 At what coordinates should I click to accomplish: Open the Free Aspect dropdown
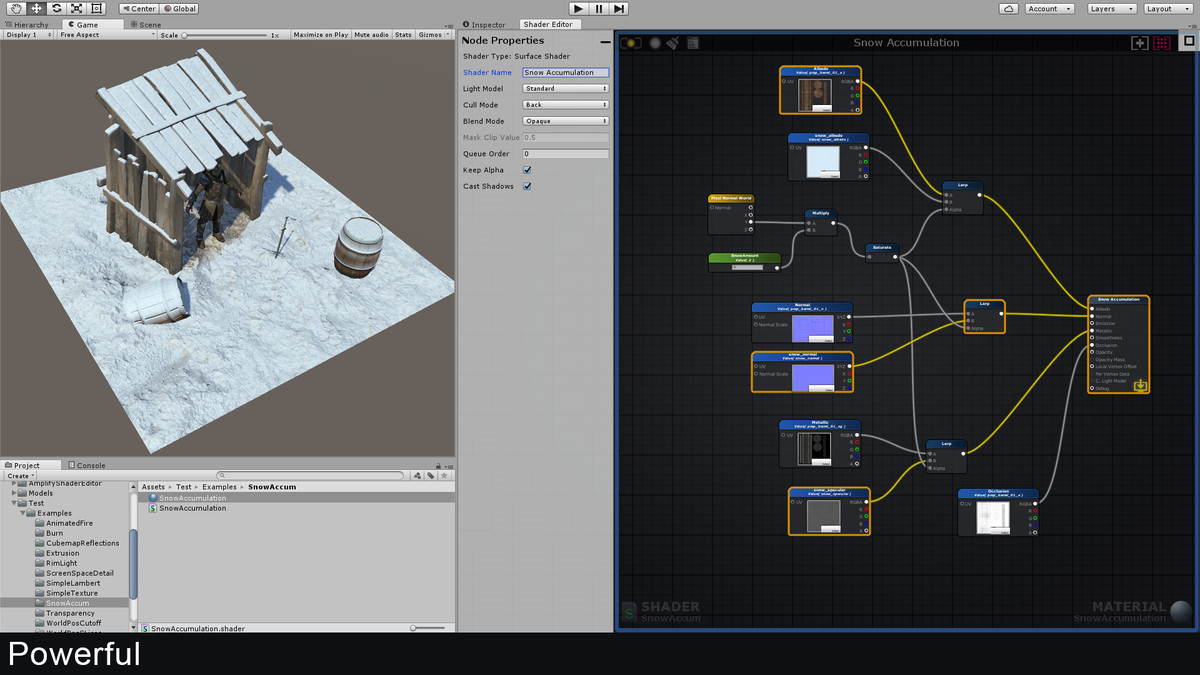pyautogui.click(x=107, y=34)
